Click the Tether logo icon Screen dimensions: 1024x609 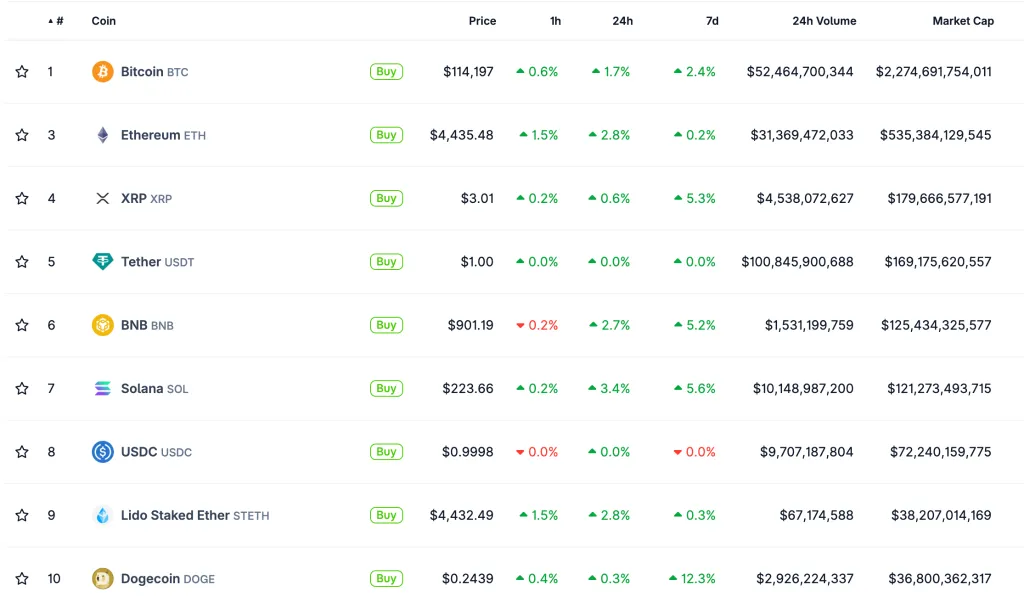[x=102, y=262]
